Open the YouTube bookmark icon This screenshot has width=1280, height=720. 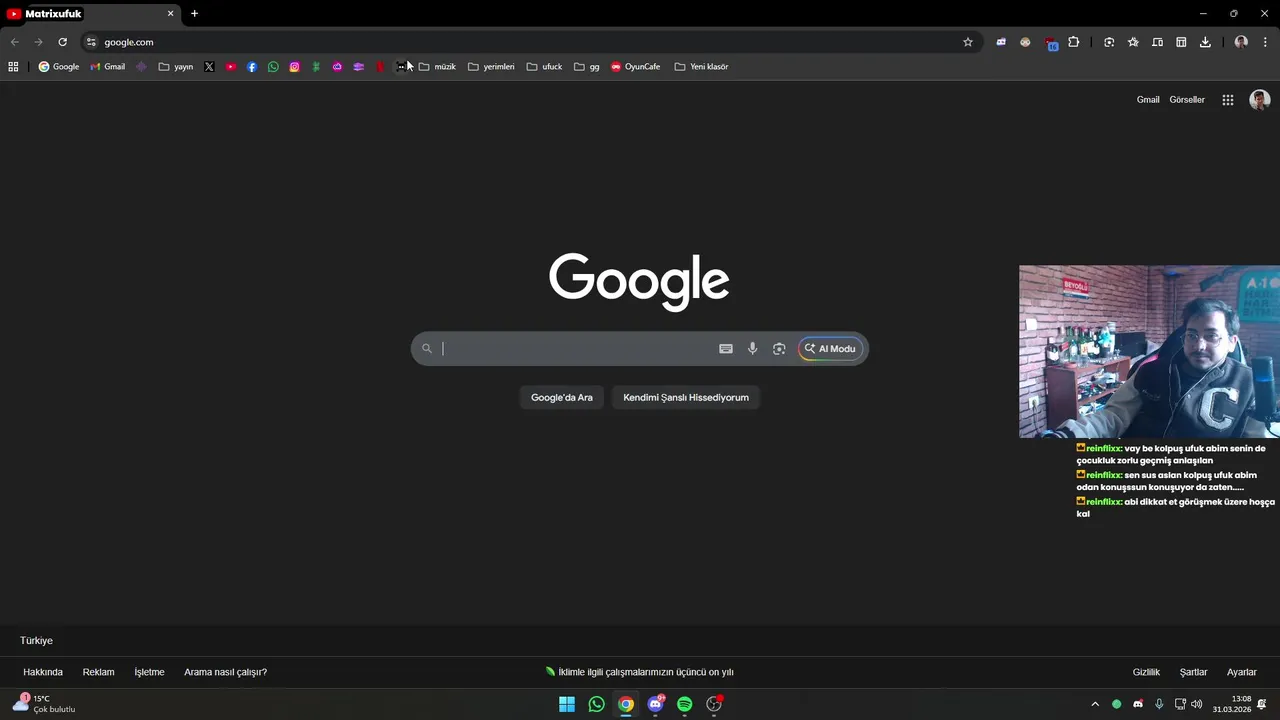[231, 67]
